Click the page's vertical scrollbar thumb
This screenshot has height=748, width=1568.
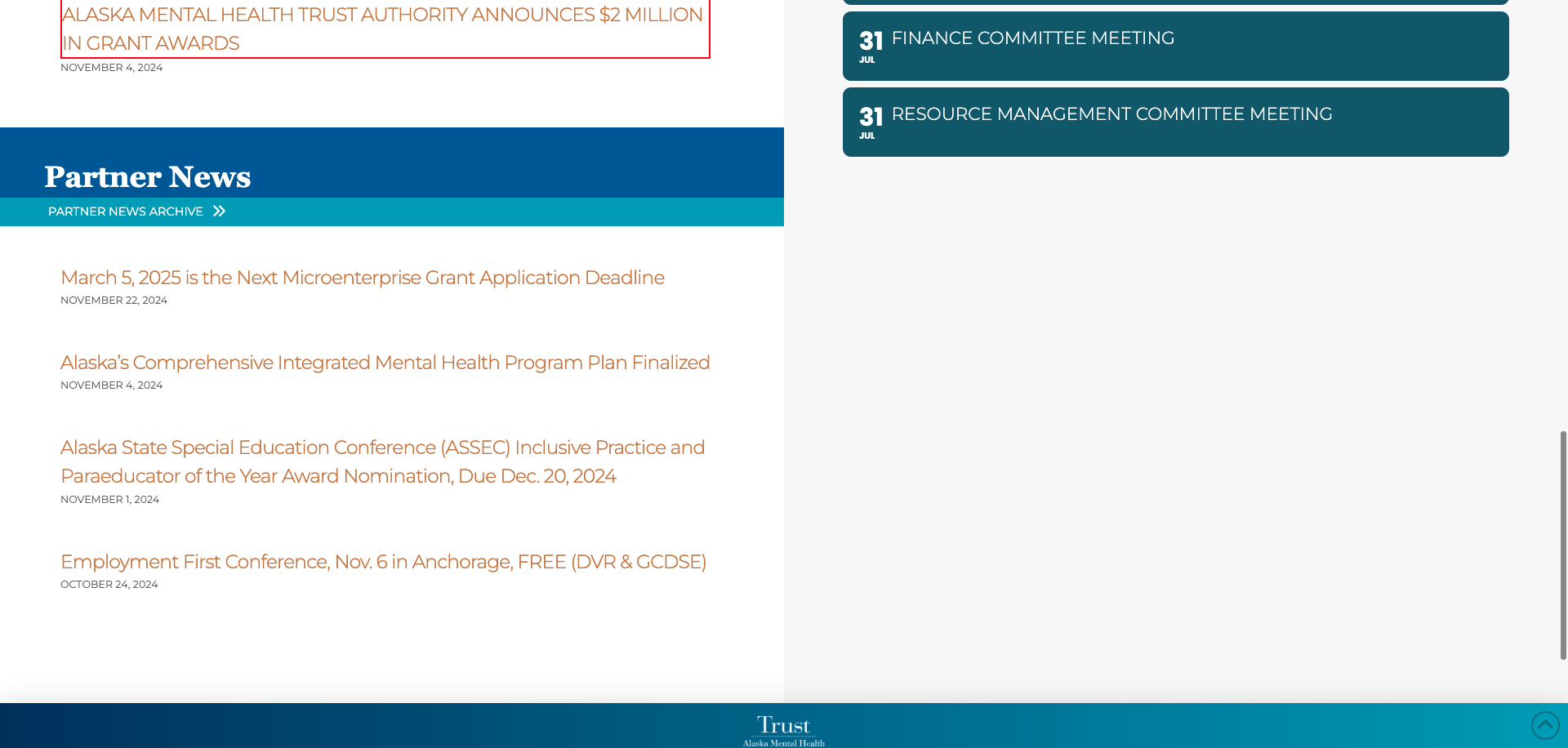tap(1563, 545)
